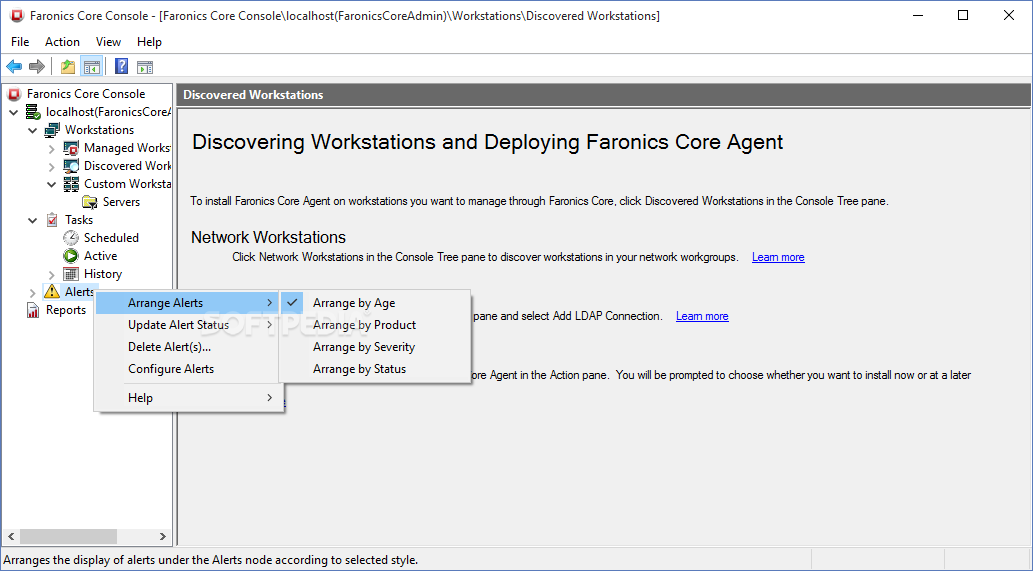Click the Servers folder icon
Screen dimensions: 1033x571
coord(90,202)
